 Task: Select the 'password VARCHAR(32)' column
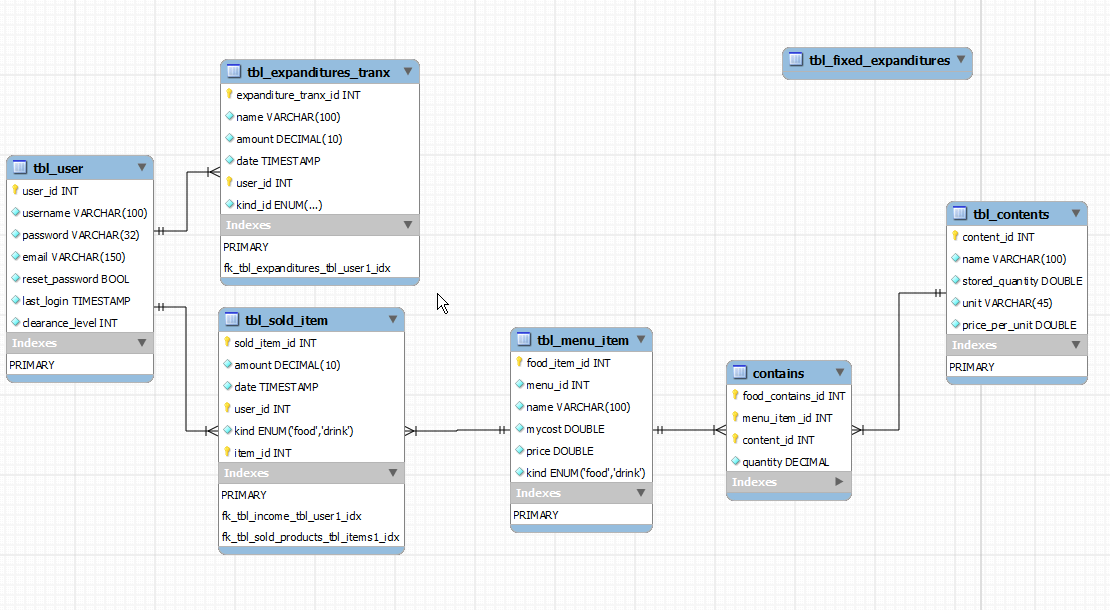80,234
